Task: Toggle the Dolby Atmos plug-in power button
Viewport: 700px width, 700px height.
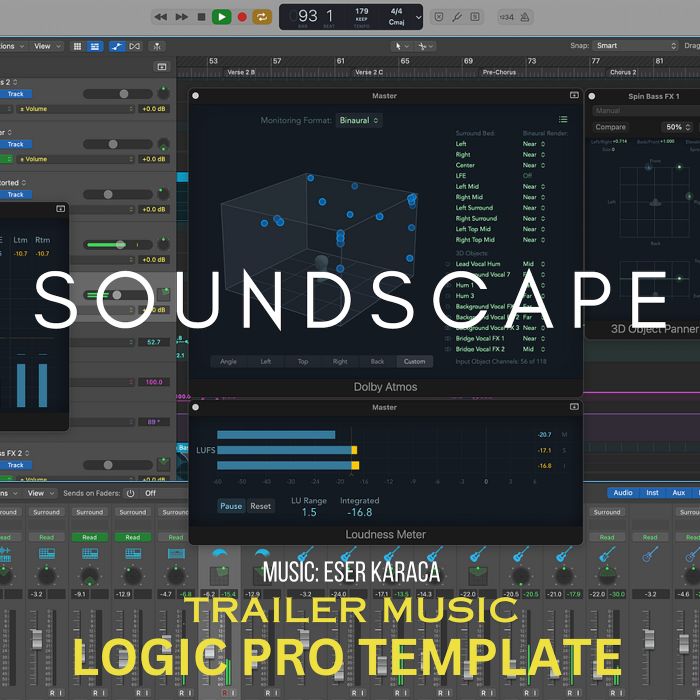Action: point(195,96)
